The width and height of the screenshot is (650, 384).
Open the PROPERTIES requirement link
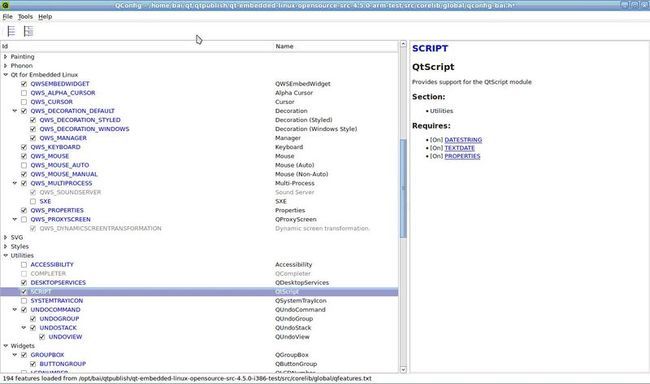click(462, 156)
